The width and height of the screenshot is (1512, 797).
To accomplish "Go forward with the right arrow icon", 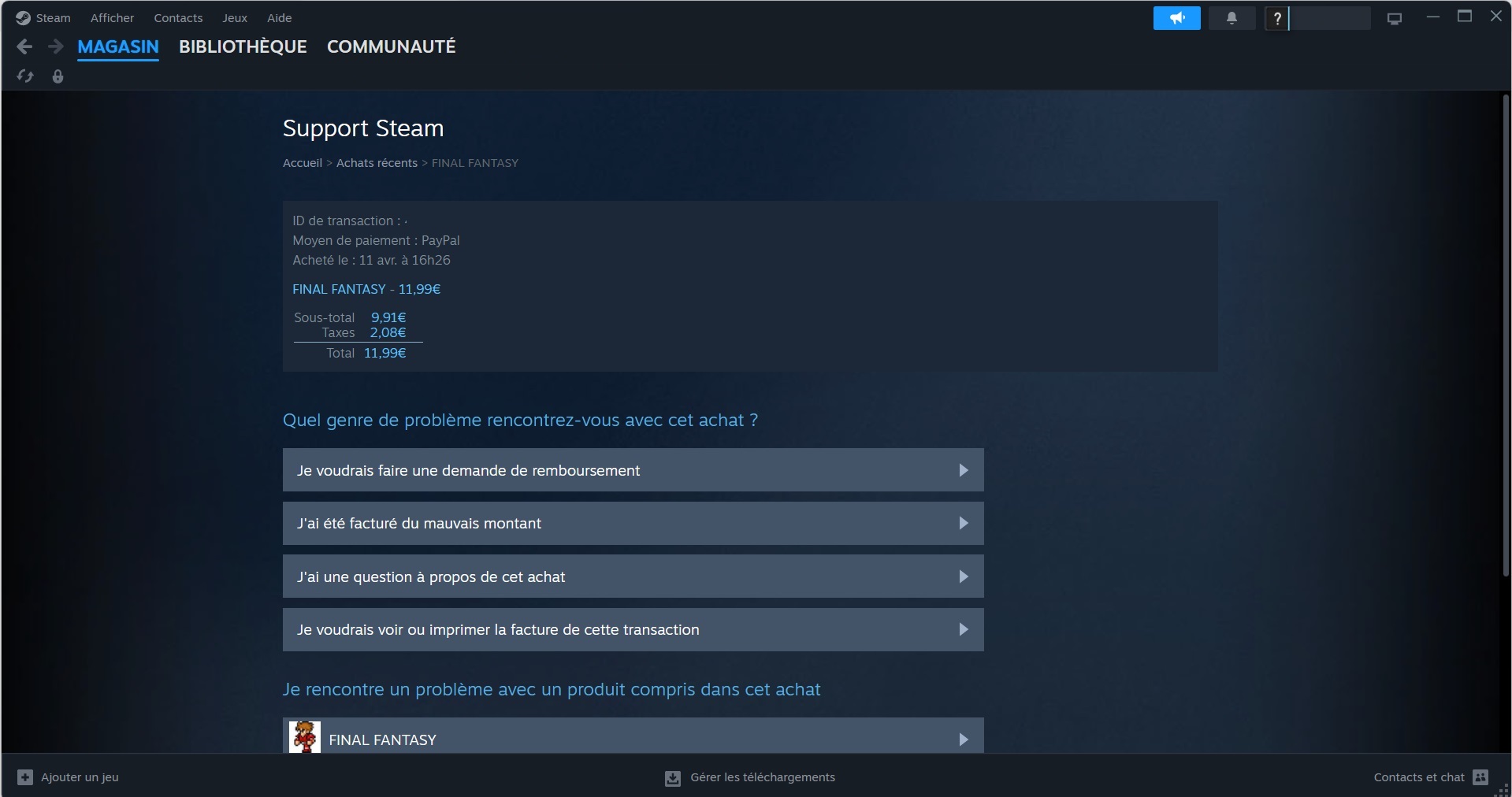I will [x=55, y=46].
